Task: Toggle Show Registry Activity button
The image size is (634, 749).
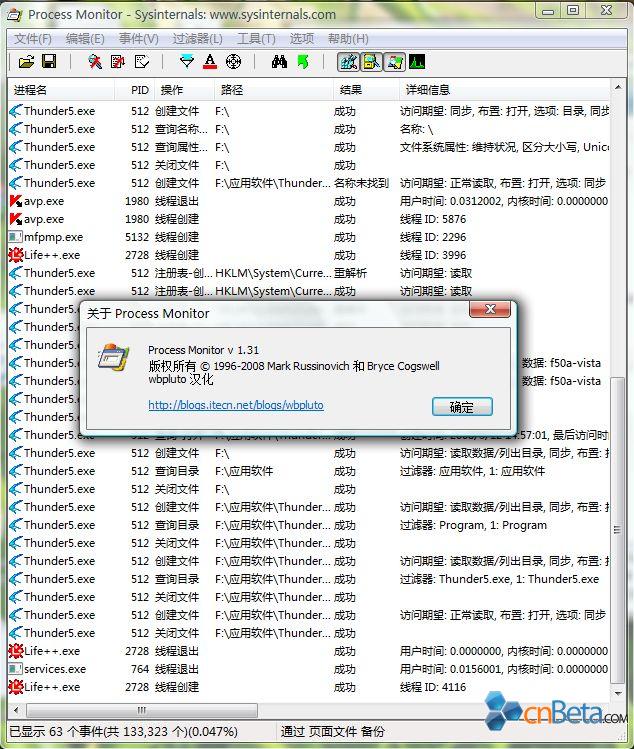Action: [348, 62]
